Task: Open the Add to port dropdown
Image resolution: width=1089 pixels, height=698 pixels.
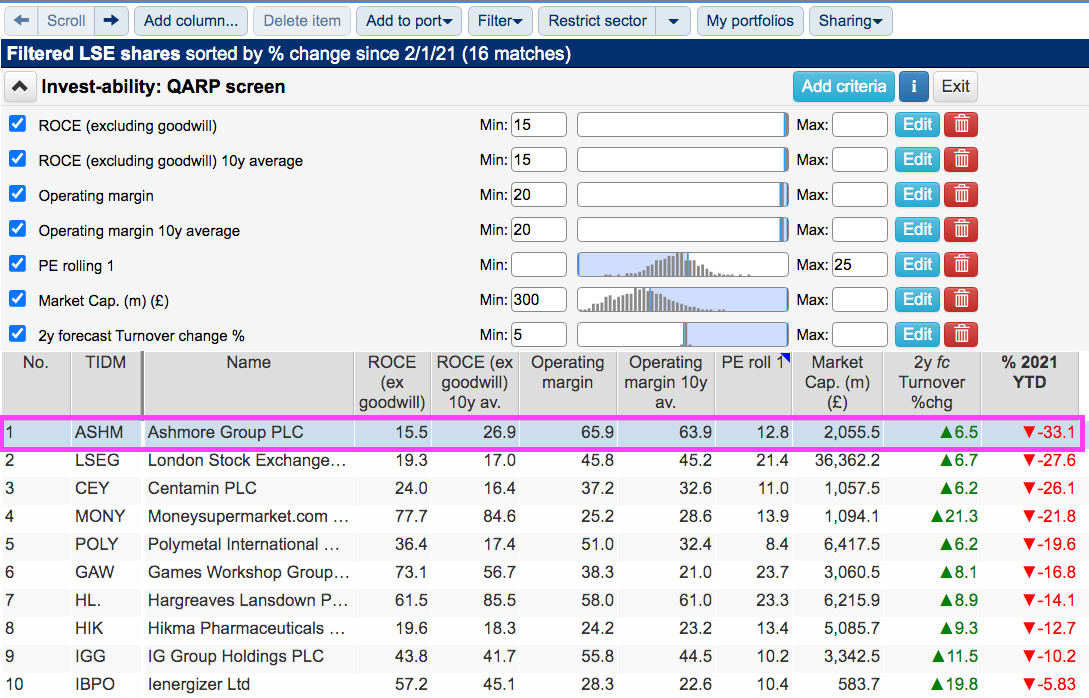Action: point(409,21)
